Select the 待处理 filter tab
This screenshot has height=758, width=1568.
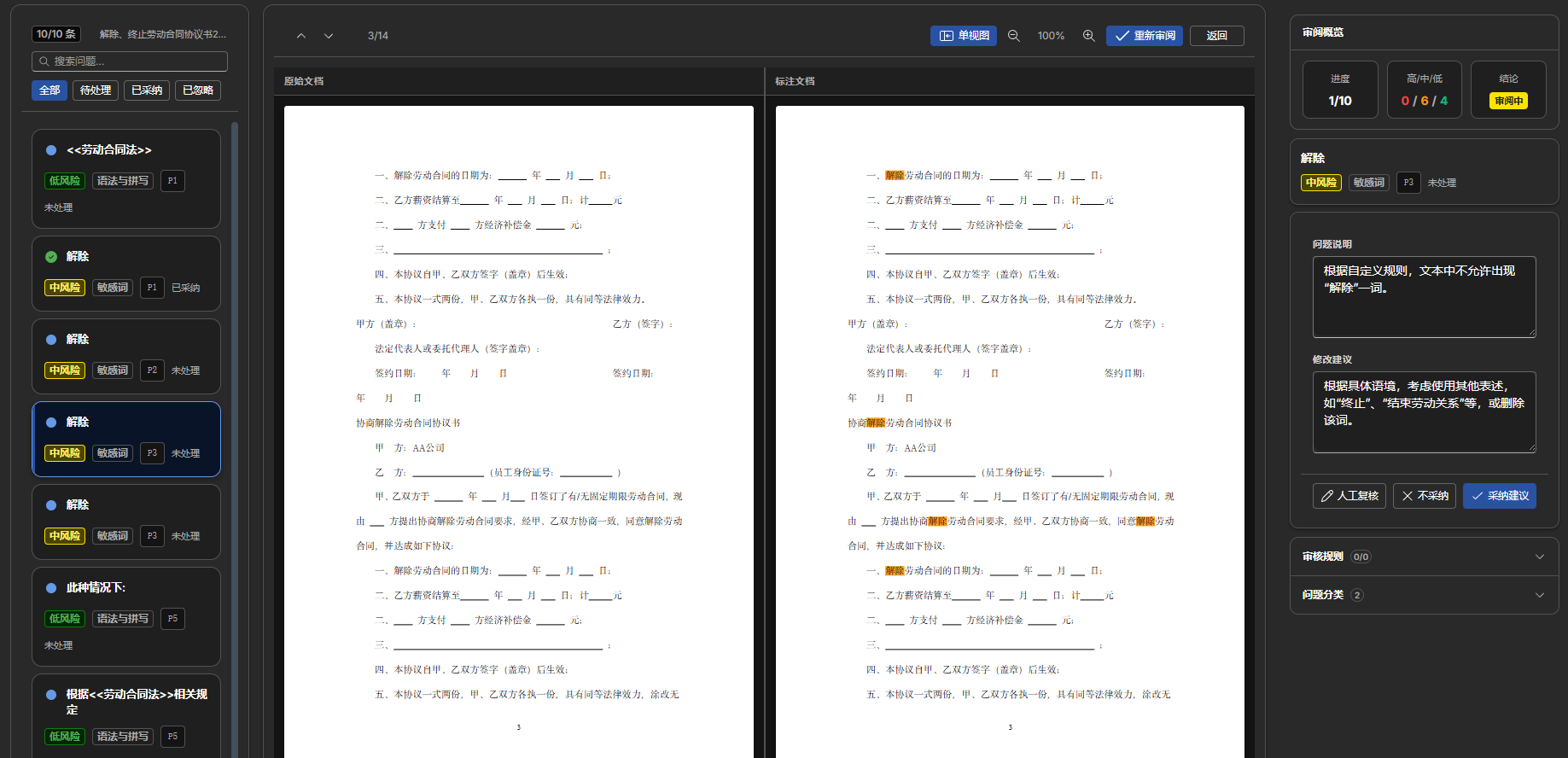coord(96,90)
